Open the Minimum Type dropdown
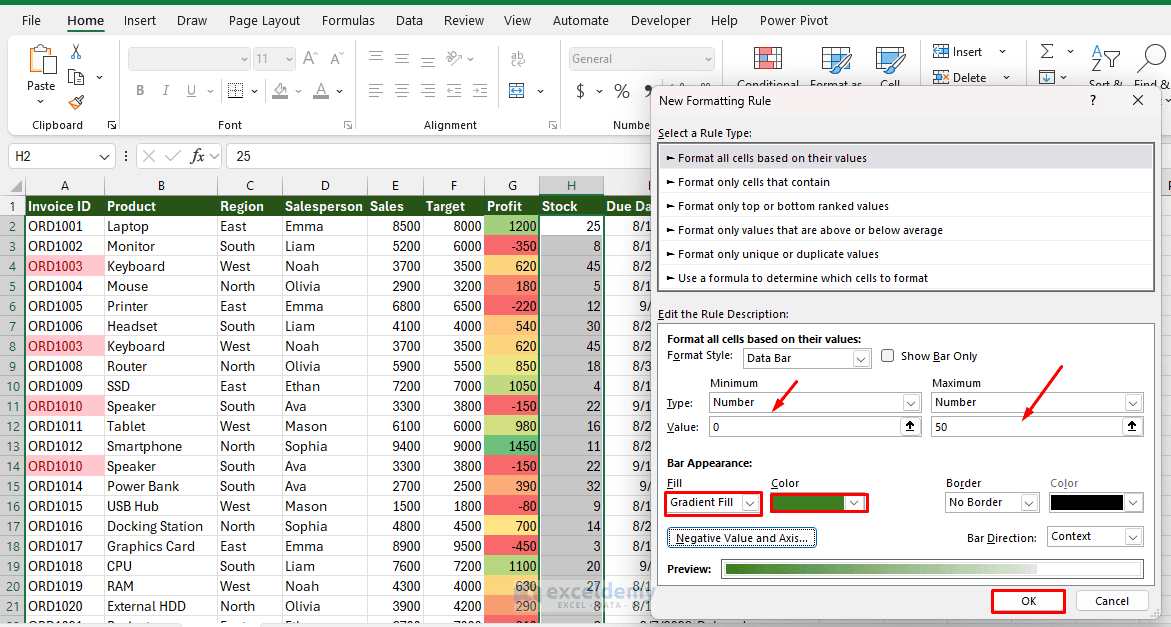The width and height of the screenshot is (1171, 627). coord(911,403)
